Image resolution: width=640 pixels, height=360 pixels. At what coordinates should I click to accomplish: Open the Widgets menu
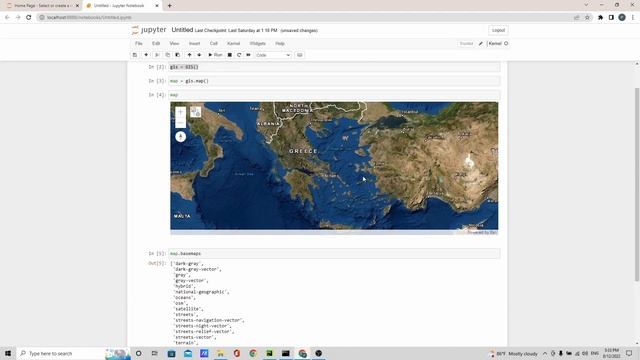pyautogui.click(x=258, y=43)
